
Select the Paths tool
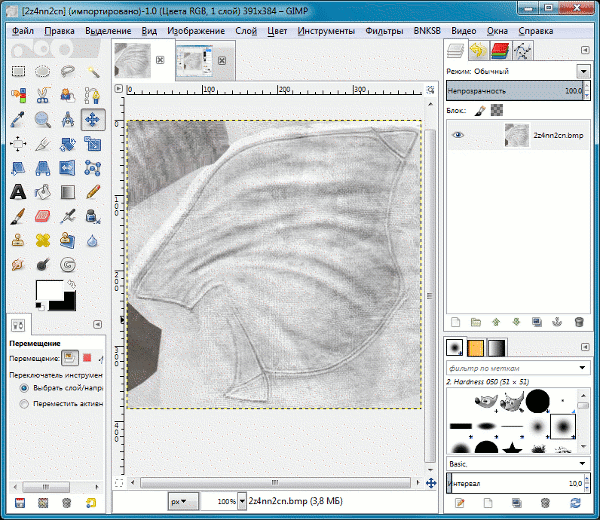click(93, 95)
